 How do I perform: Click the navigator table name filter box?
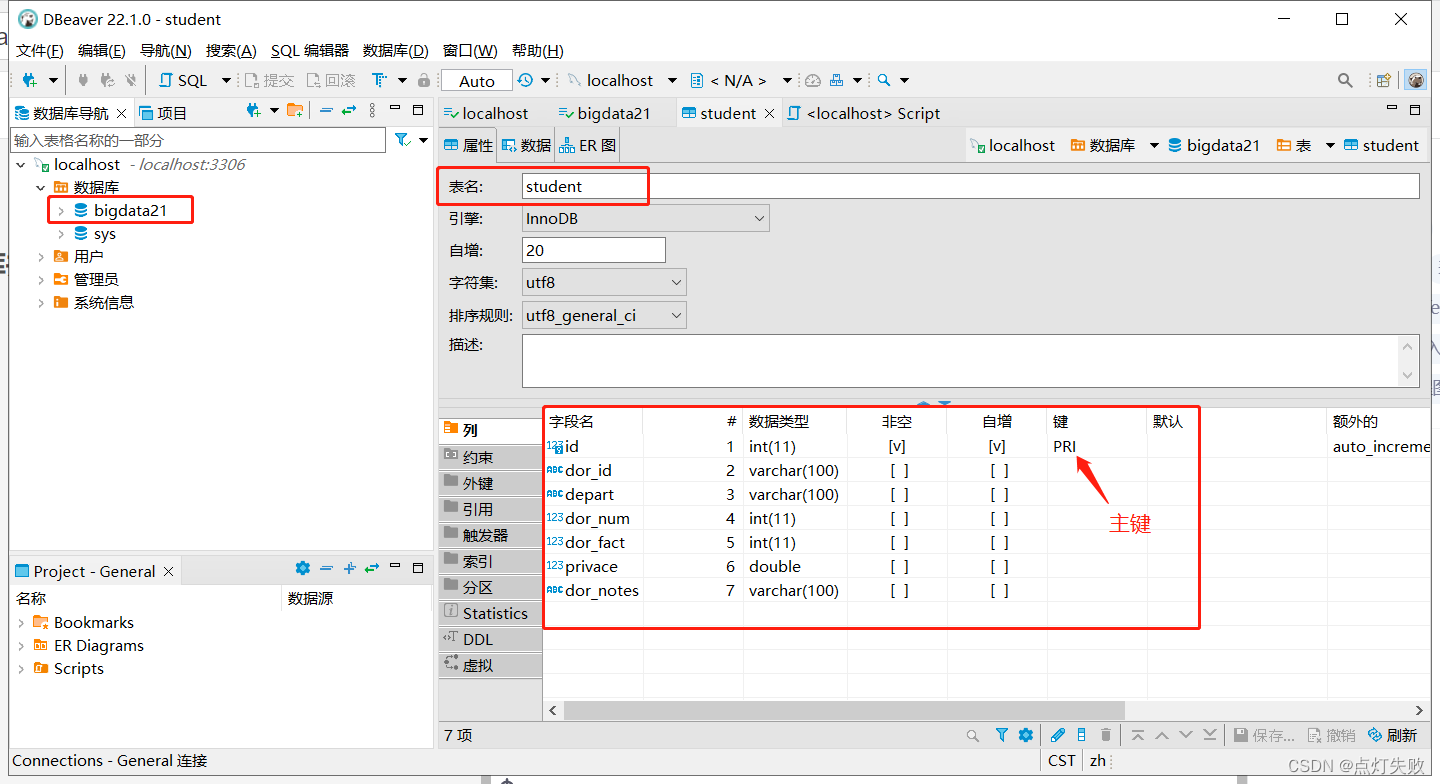[198, 140]
